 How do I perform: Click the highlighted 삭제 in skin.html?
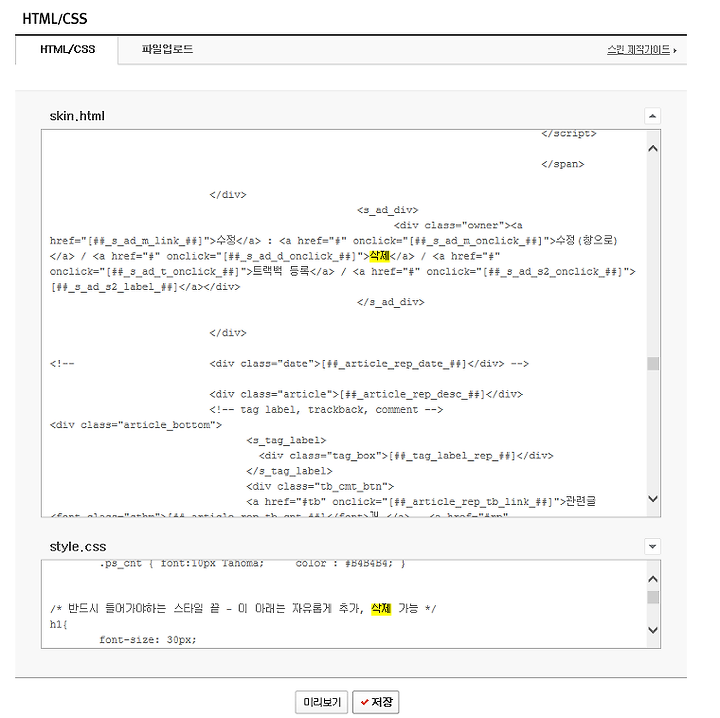(379, 256)
